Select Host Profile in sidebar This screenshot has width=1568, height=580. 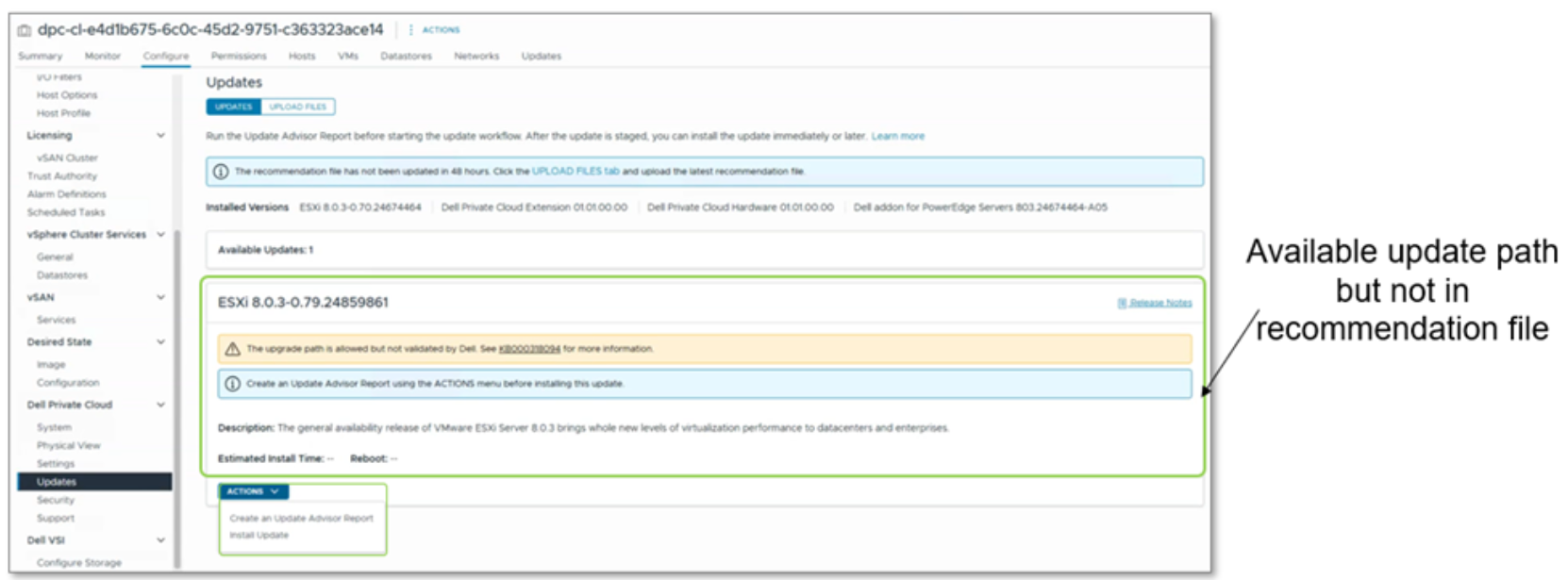(x=63, y=113)
